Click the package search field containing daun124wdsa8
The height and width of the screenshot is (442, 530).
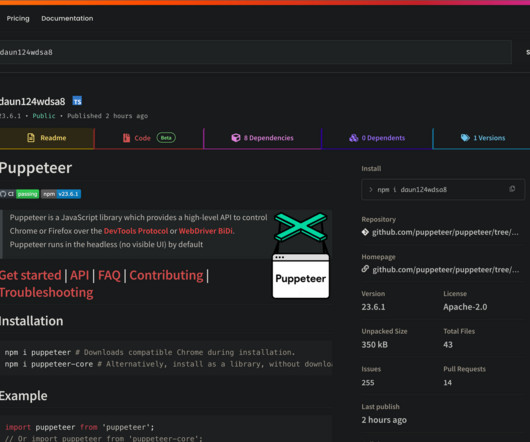[255, 52]
